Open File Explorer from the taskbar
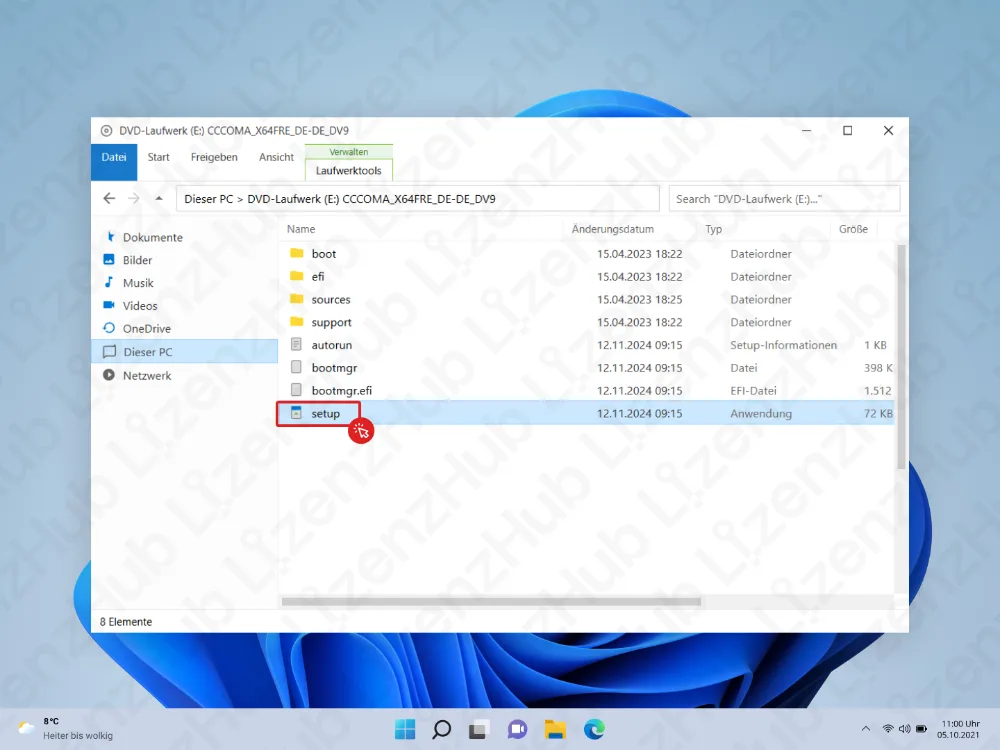The height and width of the screenshot is (750, 1000). coord(555,729)
